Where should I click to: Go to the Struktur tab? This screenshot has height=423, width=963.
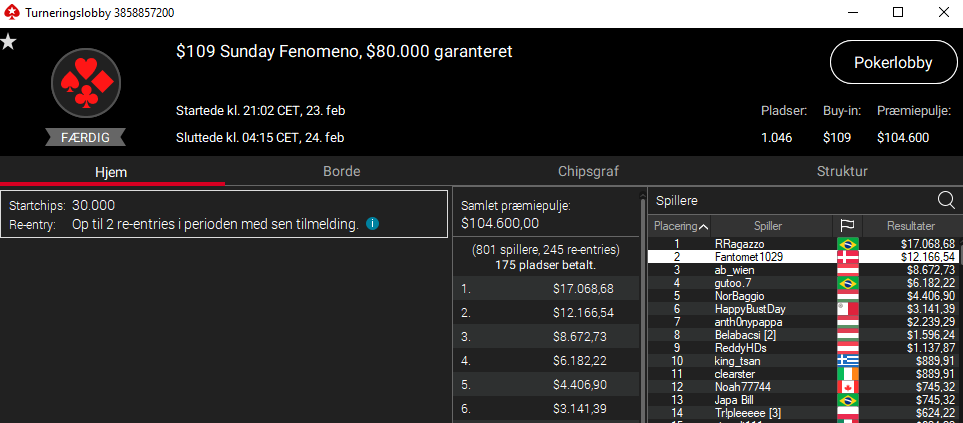point(842,171)
